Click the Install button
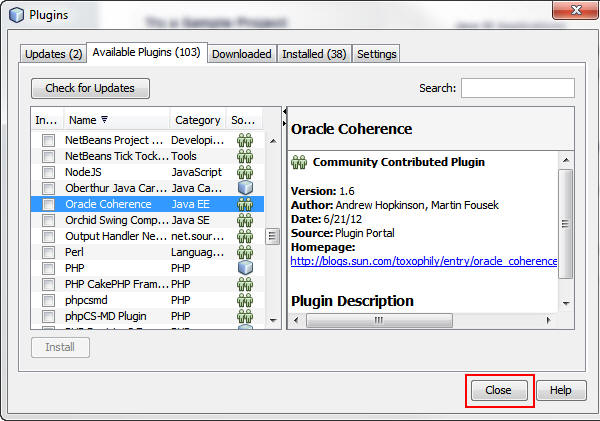The width and height of the screenshot is (600, 421). point(60,348)
